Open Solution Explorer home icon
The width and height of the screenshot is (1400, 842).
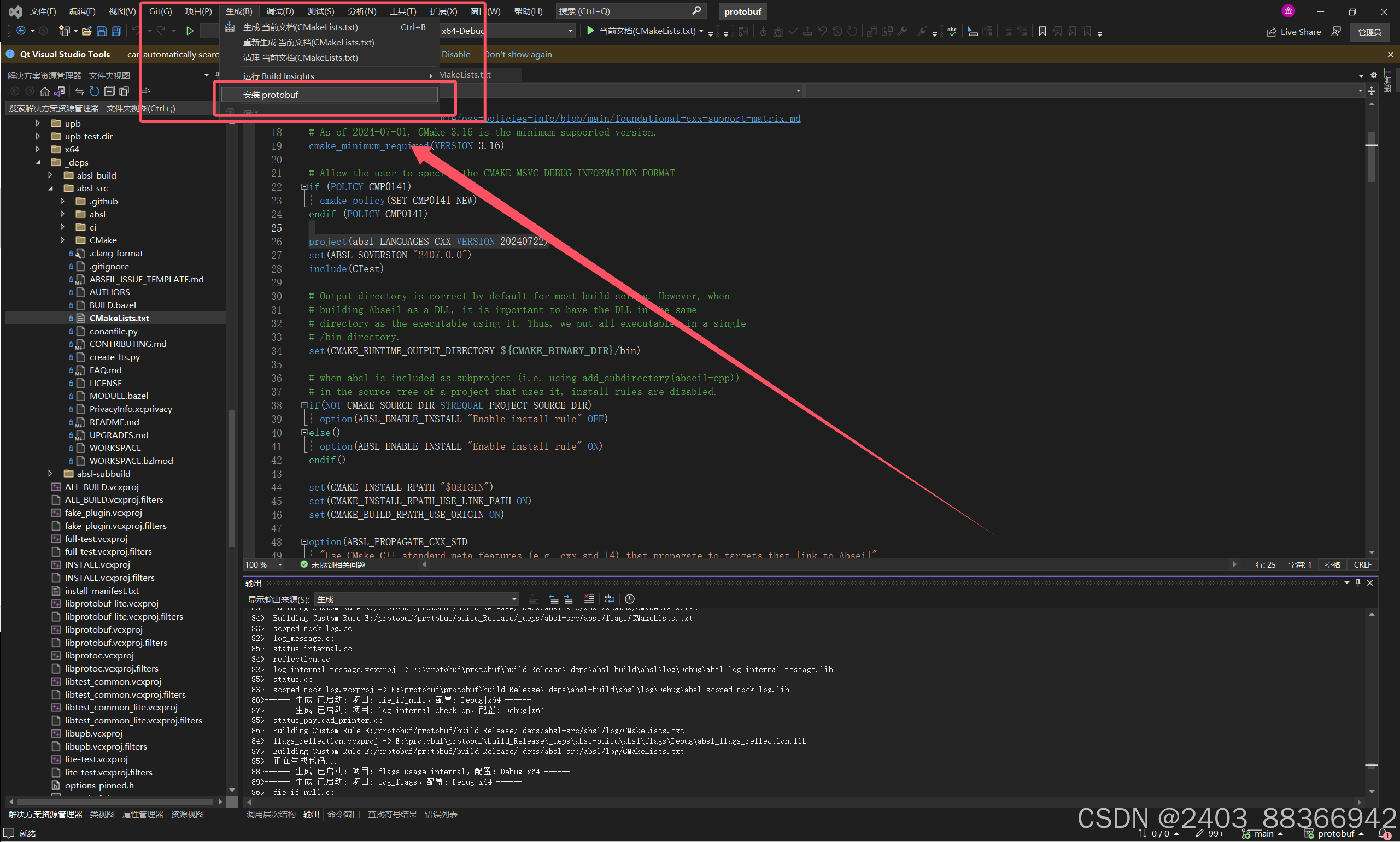[45, 91]
